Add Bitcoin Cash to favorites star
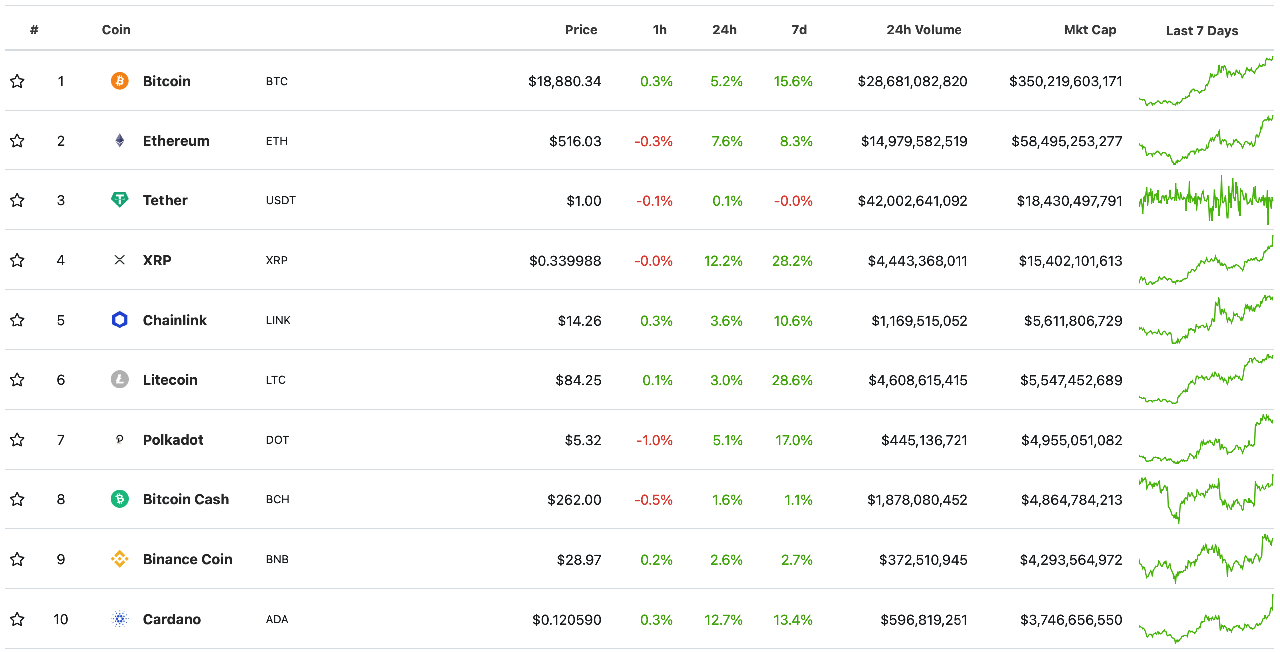This screenshot has height=652, width=1280. point(17,499)
